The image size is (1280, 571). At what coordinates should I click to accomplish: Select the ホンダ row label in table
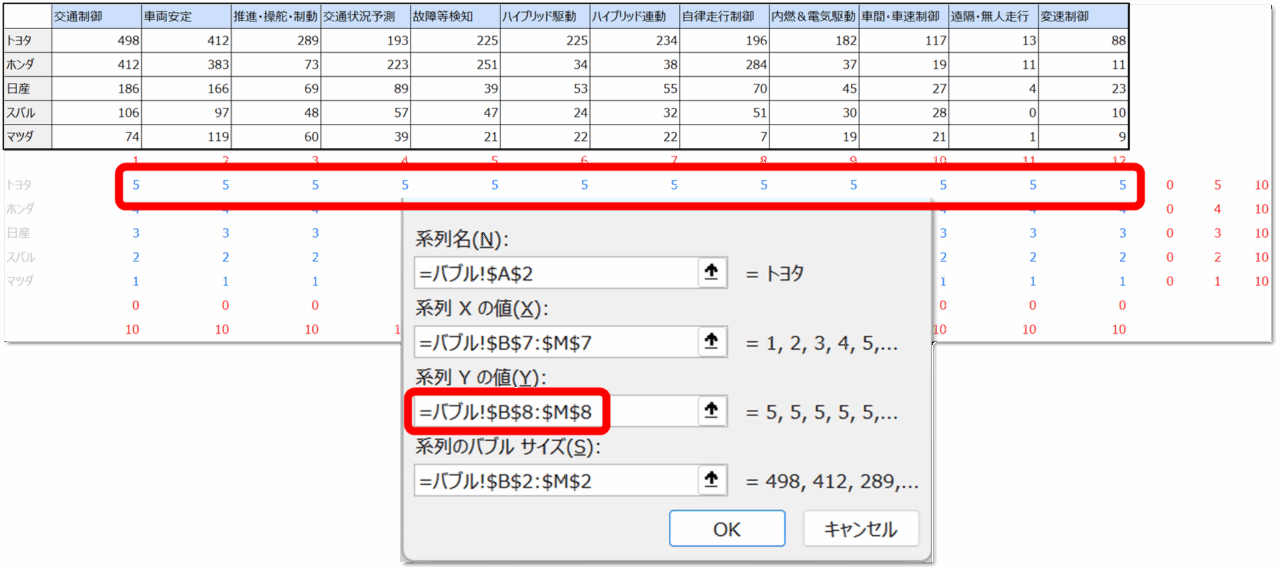(28, 64)
